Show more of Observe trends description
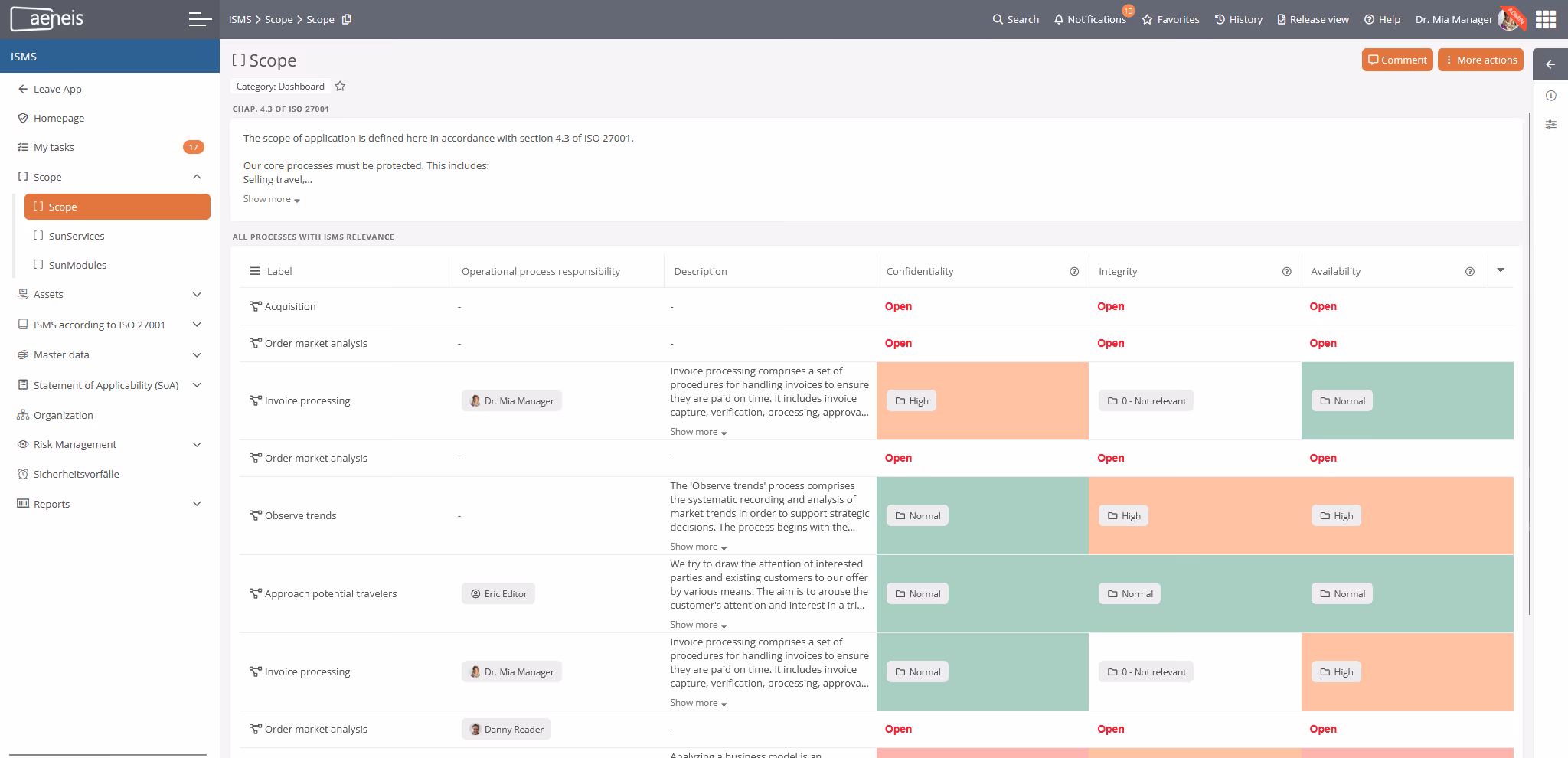1568x758 pixels. coord(698,547)
